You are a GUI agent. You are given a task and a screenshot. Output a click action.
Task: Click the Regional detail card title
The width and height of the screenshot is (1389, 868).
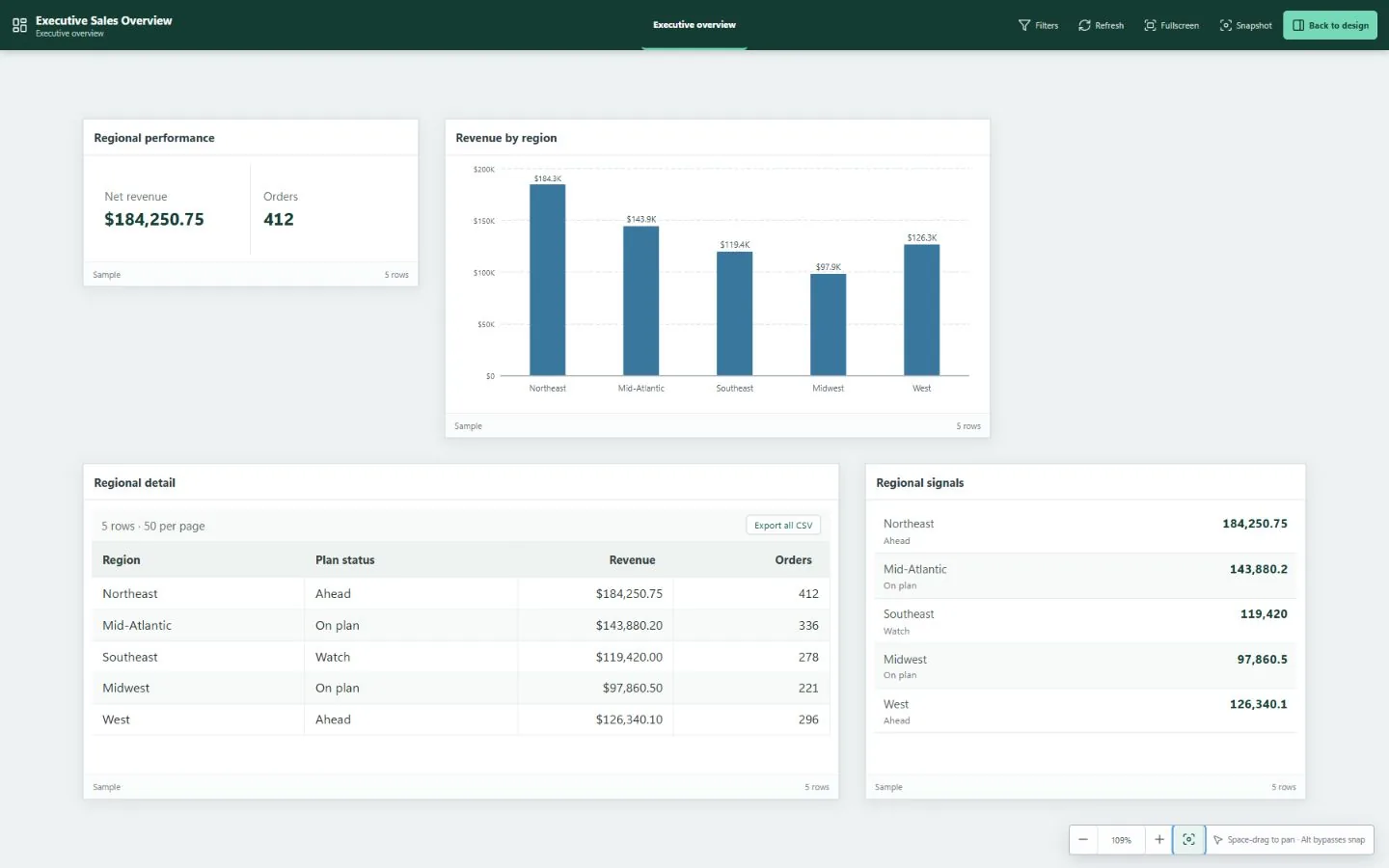click(135, 483)
